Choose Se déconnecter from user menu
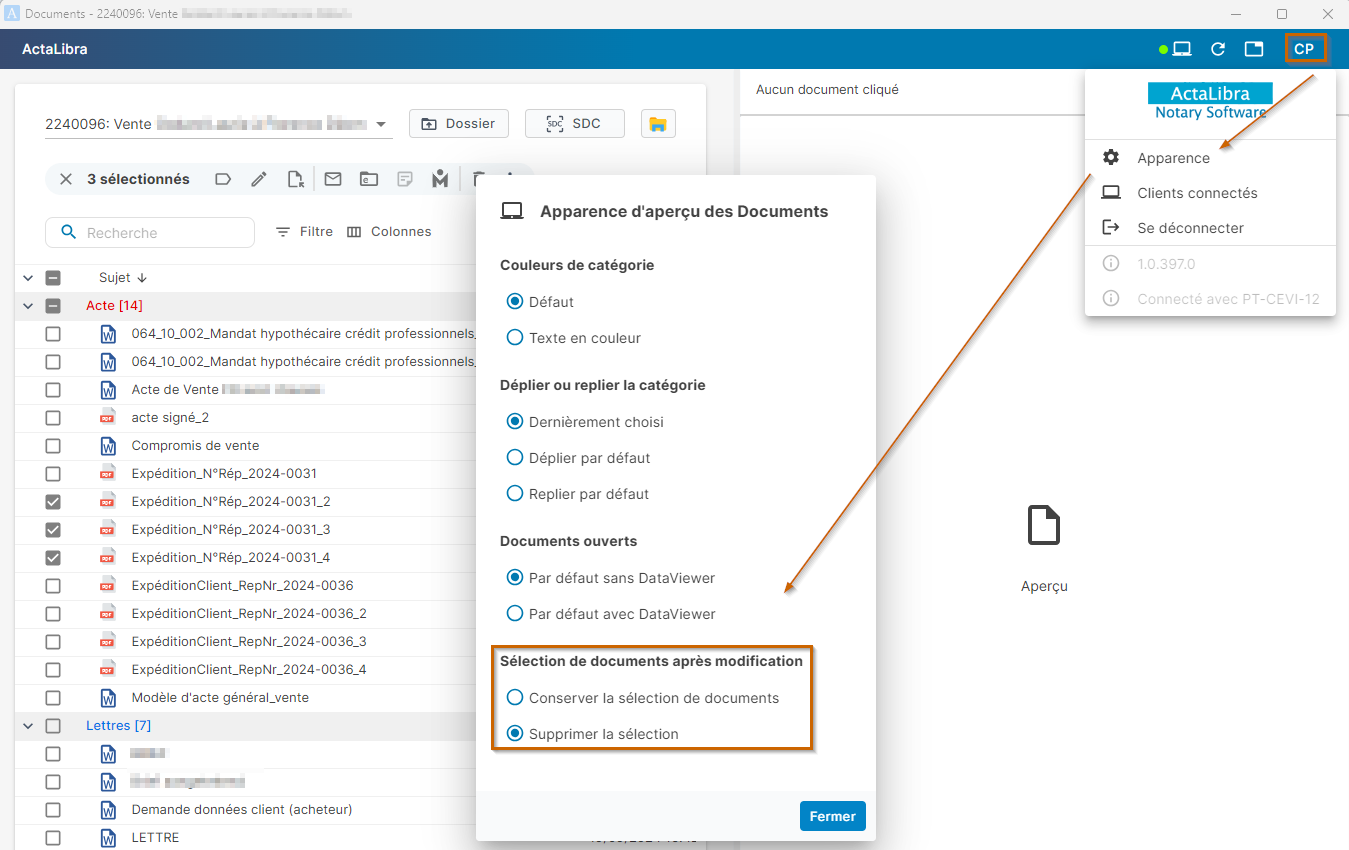Viewport: 1349px width, 850px height. [x=1210, y=228]
